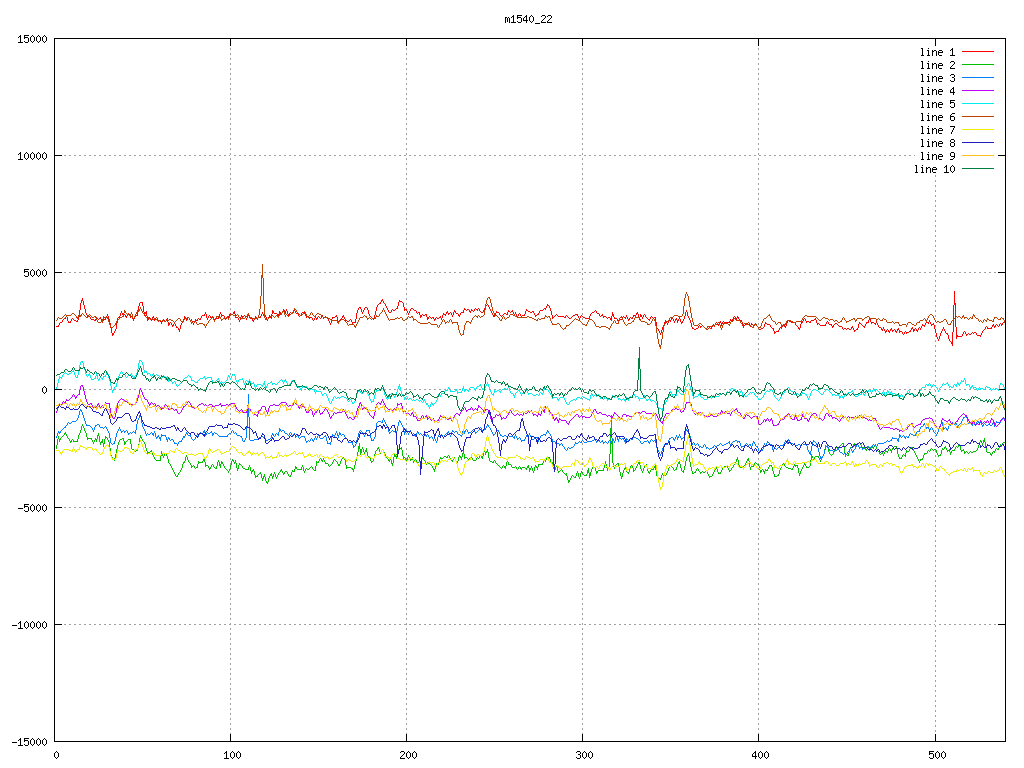
Task: Select the "line 2" legend entry text
Action: 937,65
